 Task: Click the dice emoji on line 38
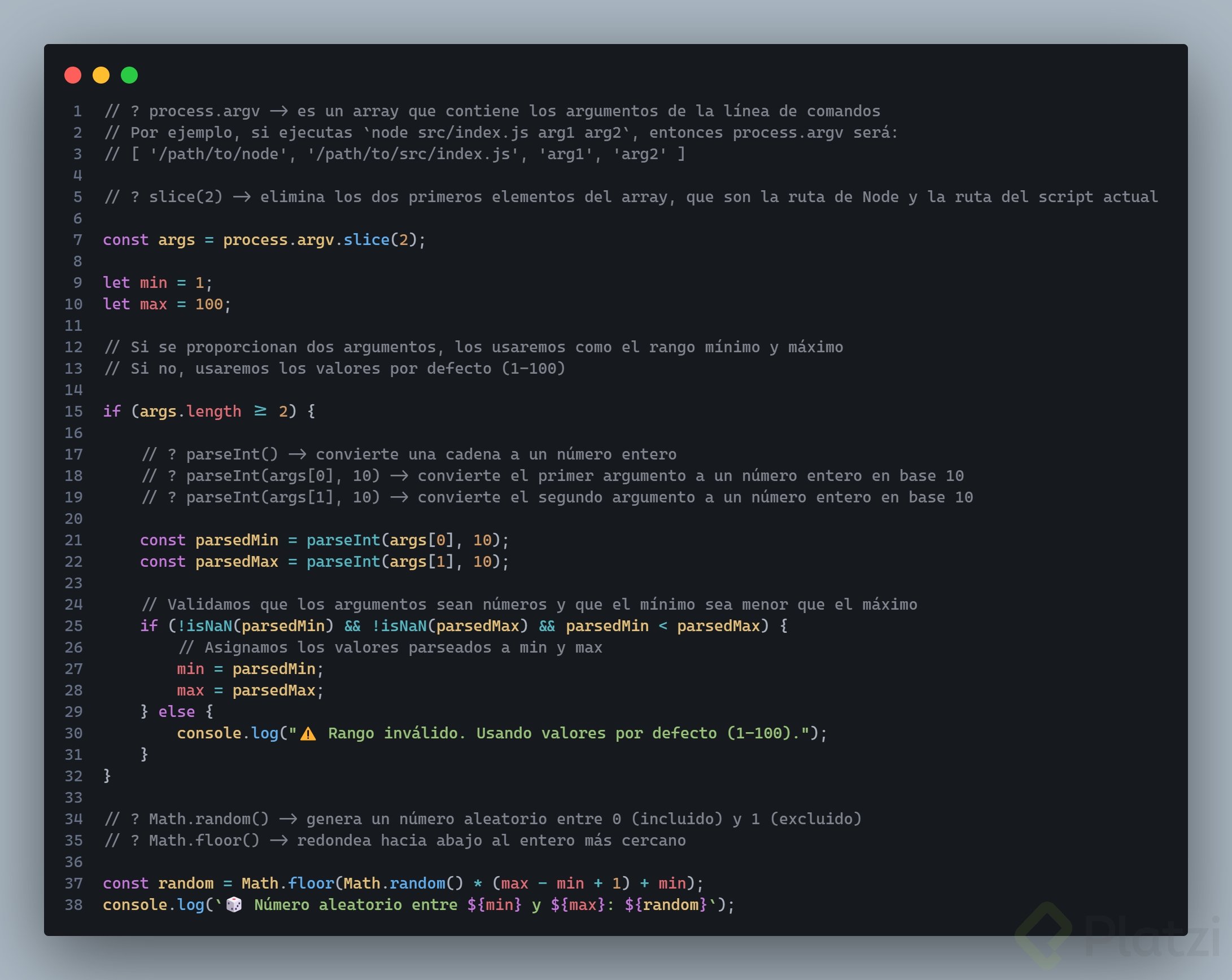[x=234, y=904]
